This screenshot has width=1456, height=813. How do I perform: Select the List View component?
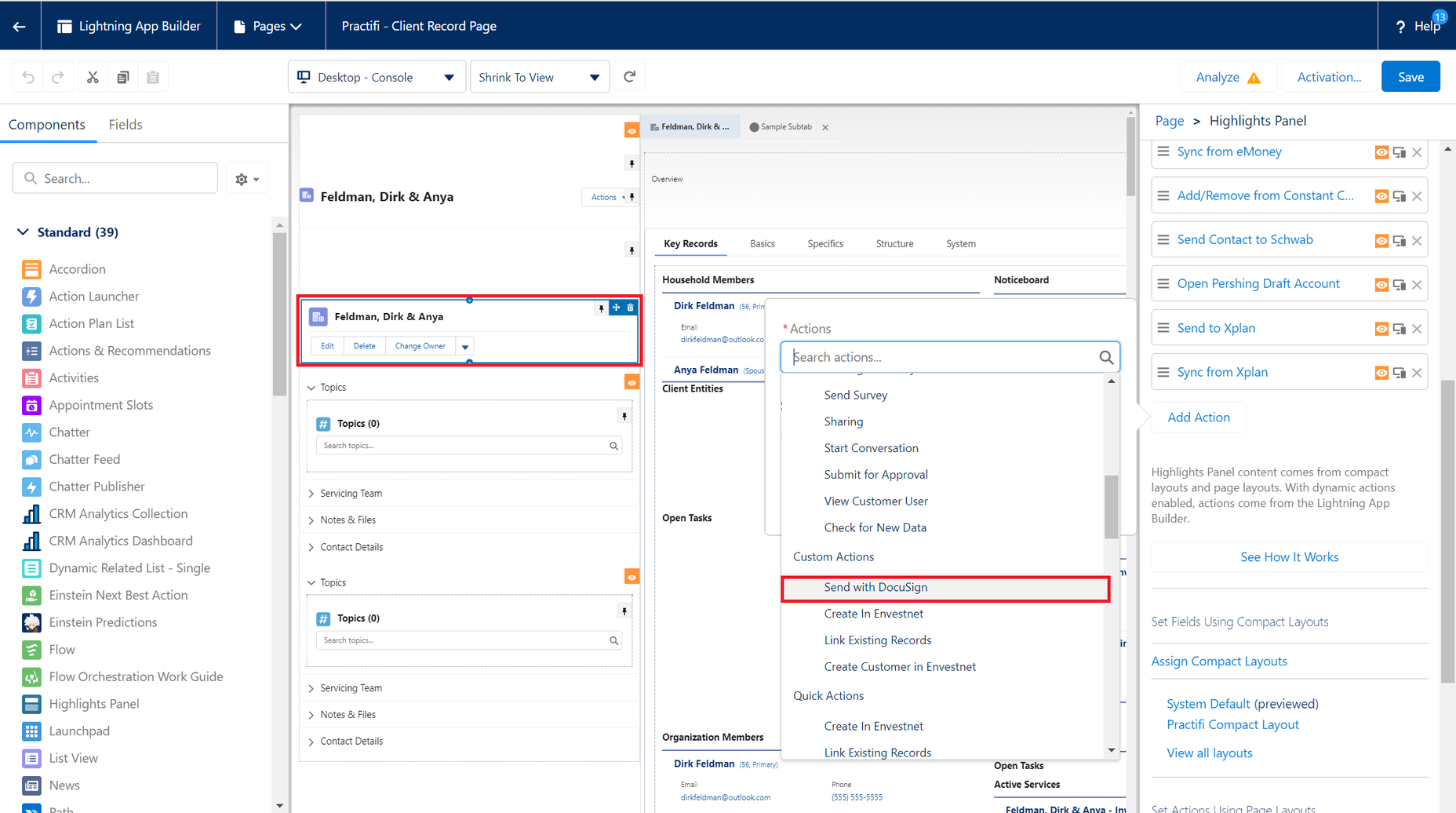click(74, 758)
